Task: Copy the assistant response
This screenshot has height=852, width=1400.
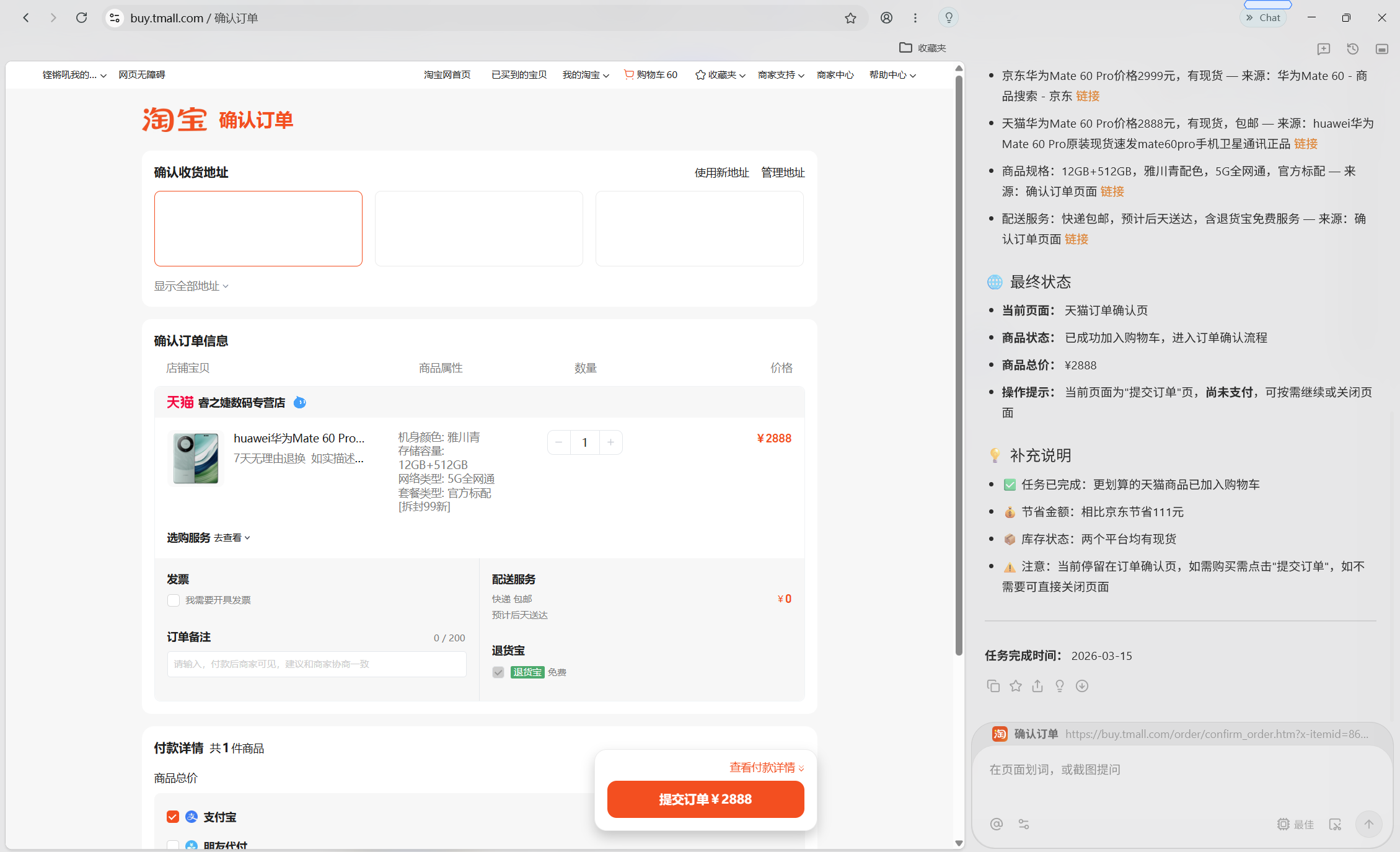Action: pyautogui.click(x=993, y=685)
